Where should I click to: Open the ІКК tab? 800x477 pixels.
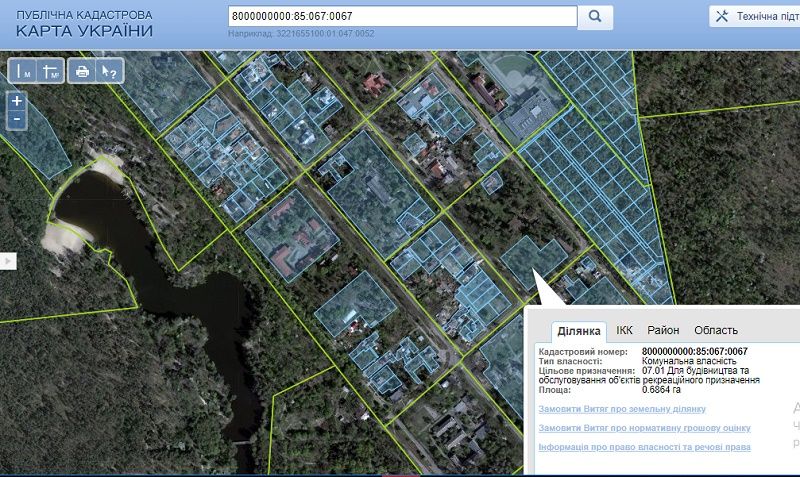coord(624,330)
